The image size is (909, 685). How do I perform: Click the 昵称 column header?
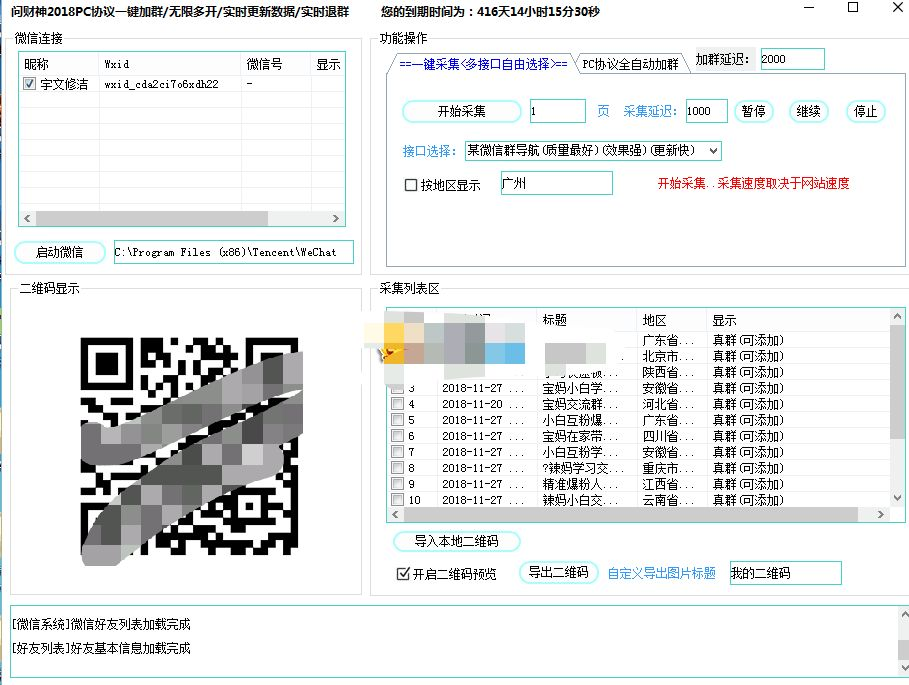(59, 64)
